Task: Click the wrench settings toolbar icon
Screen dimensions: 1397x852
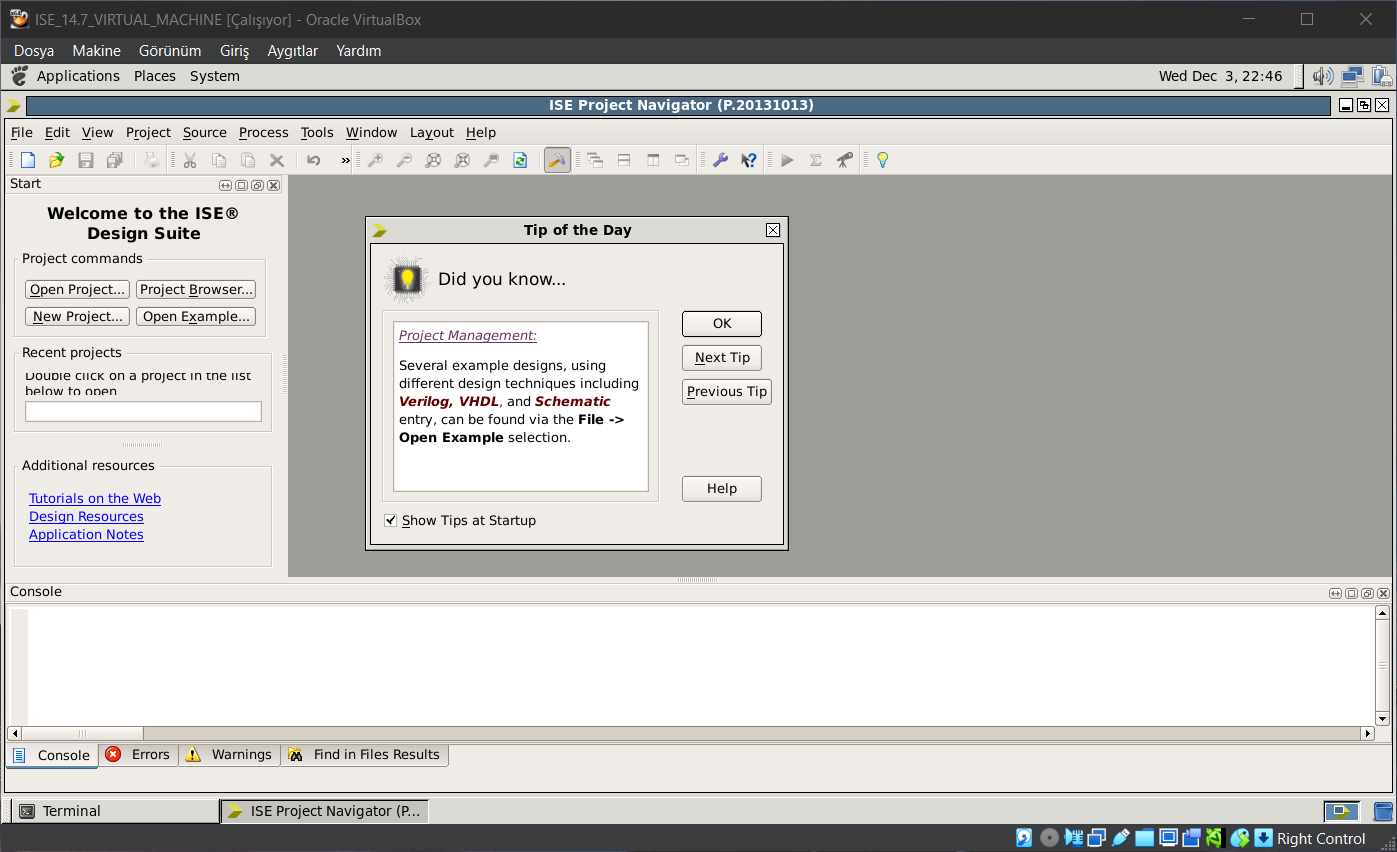Action: tap(719, 160)
